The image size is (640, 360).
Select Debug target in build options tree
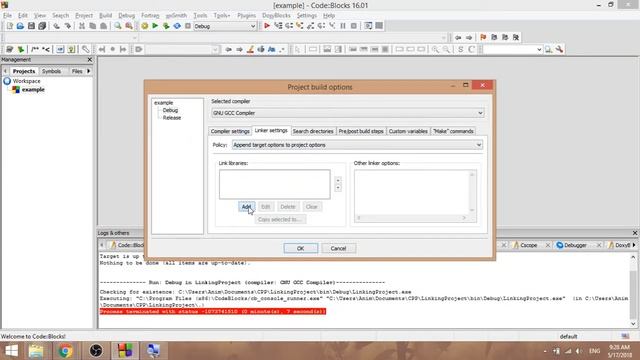click(x=170, y=110)
